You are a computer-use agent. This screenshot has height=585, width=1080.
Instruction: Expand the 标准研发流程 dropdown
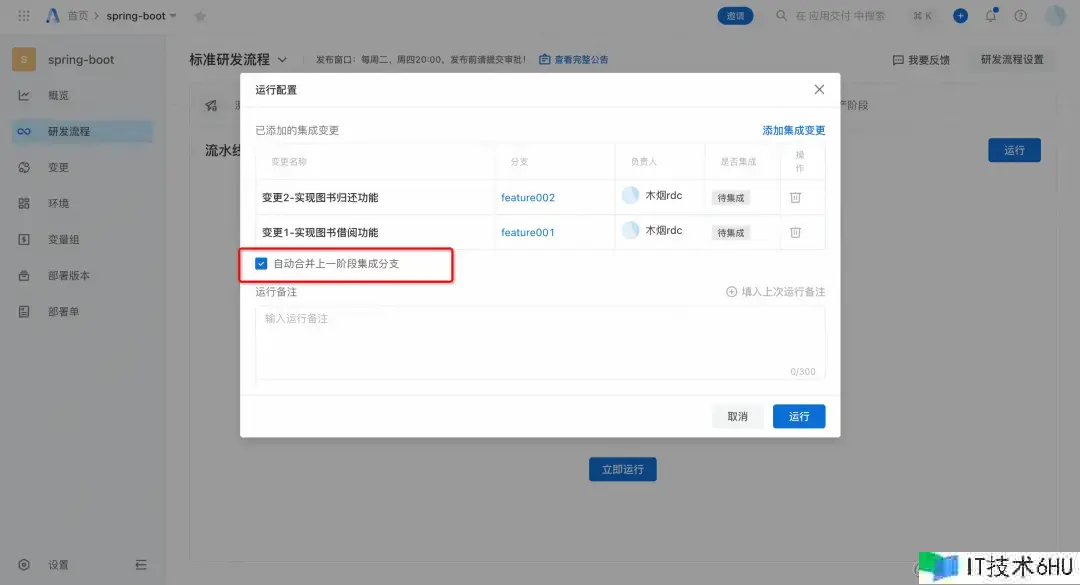pos(282,60)
